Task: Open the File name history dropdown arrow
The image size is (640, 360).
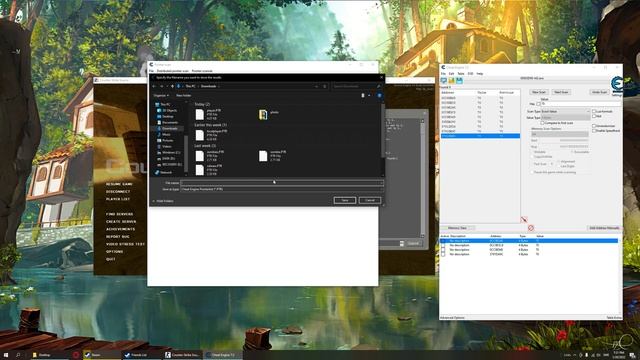Action: 381,183
